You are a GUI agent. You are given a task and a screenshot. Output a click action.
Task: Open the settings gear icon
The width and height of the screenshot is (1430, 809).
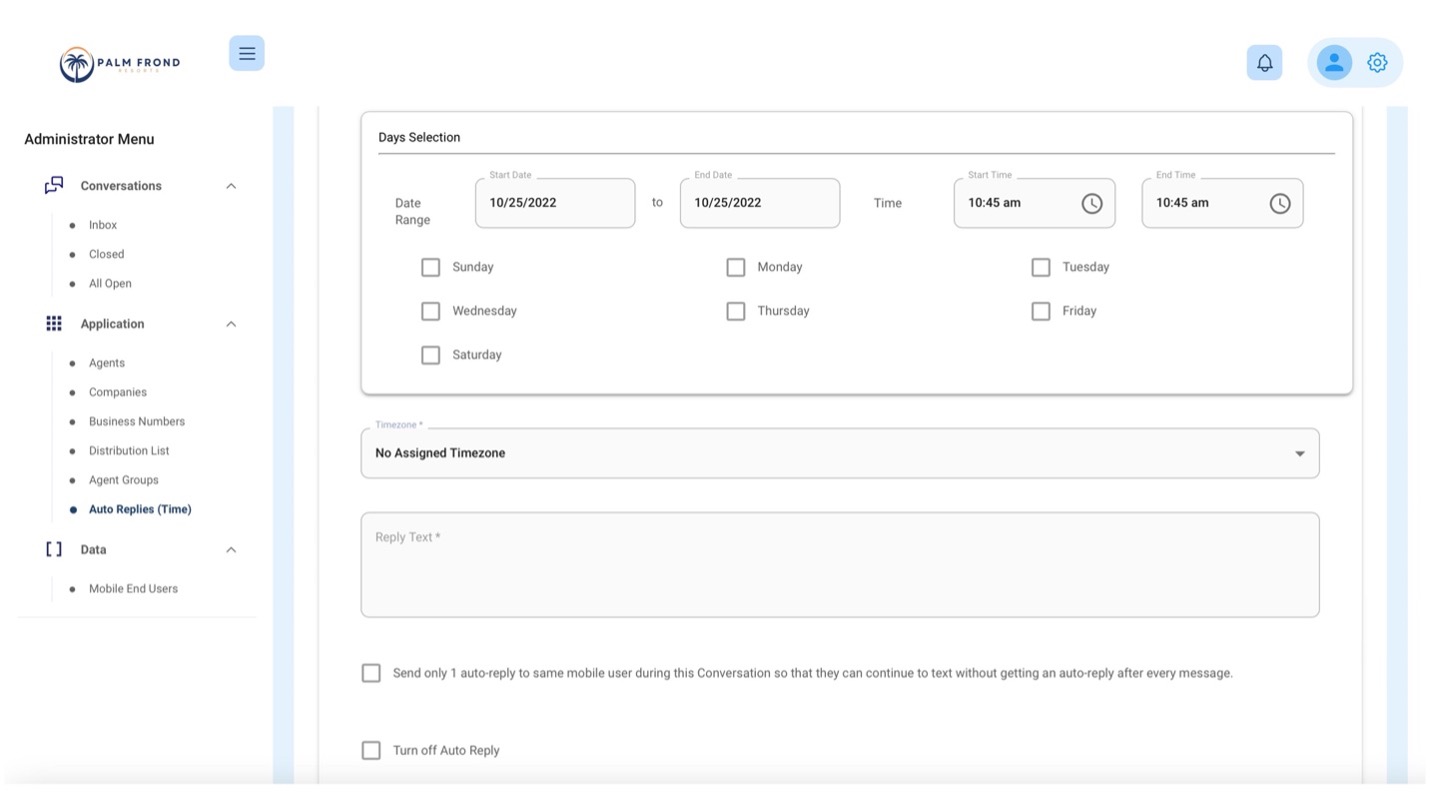[1377, 63]
